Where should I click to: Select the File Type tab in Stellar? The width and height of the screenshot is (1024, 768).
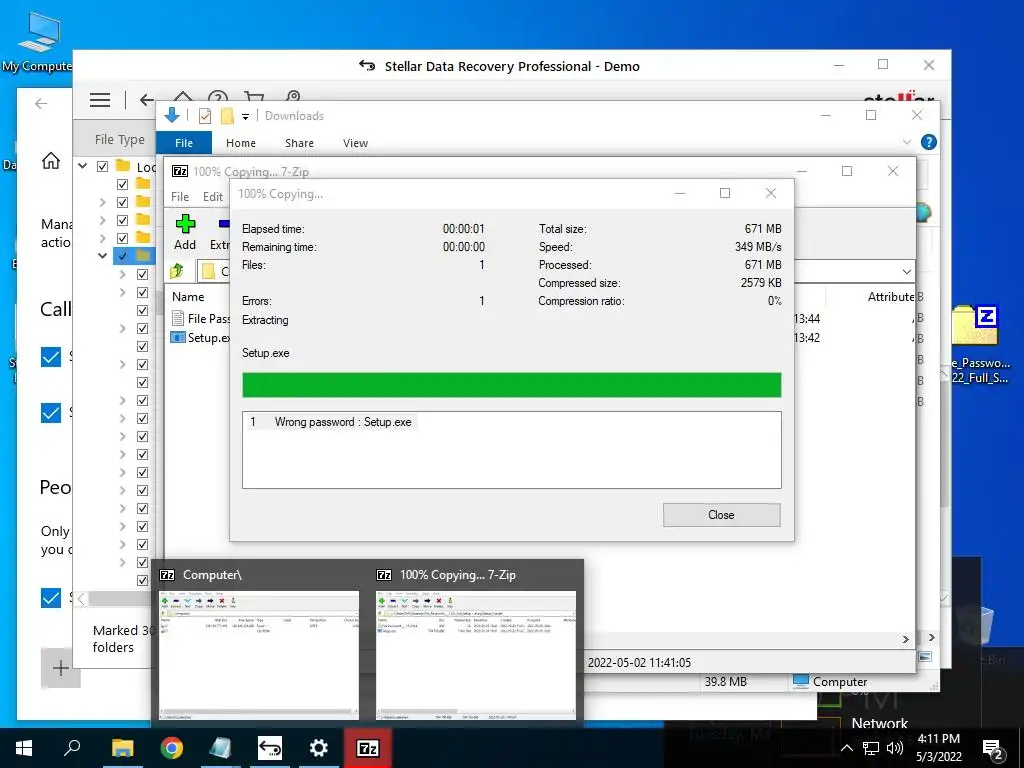click(x=120, y=139)
